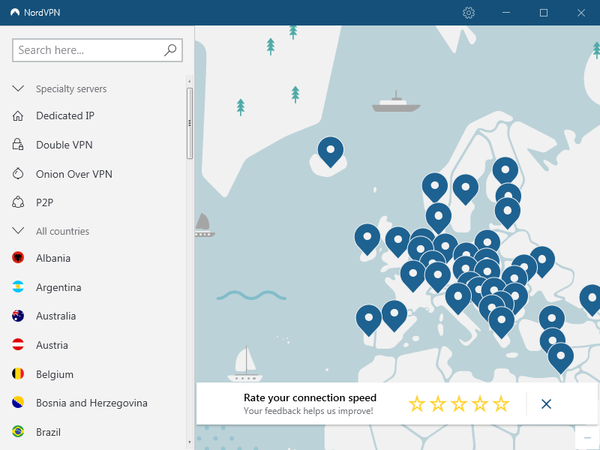
Task: Rate connection speed two stars
Action: coord(438,404)
